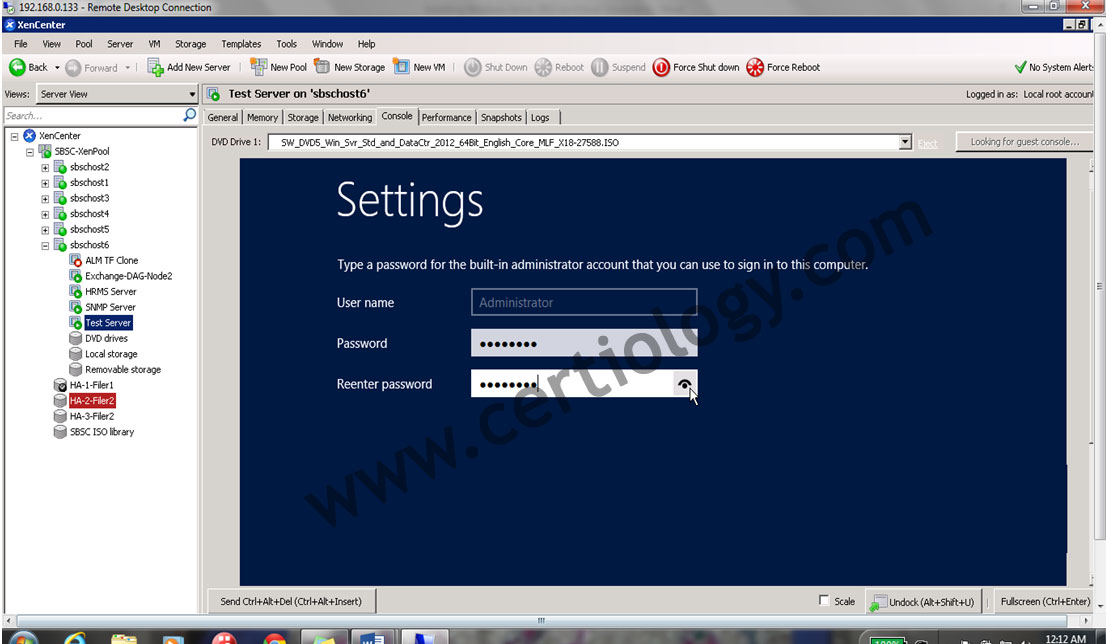Click Send Ctrl+Alt+Del button

click(x=291, y=602)
